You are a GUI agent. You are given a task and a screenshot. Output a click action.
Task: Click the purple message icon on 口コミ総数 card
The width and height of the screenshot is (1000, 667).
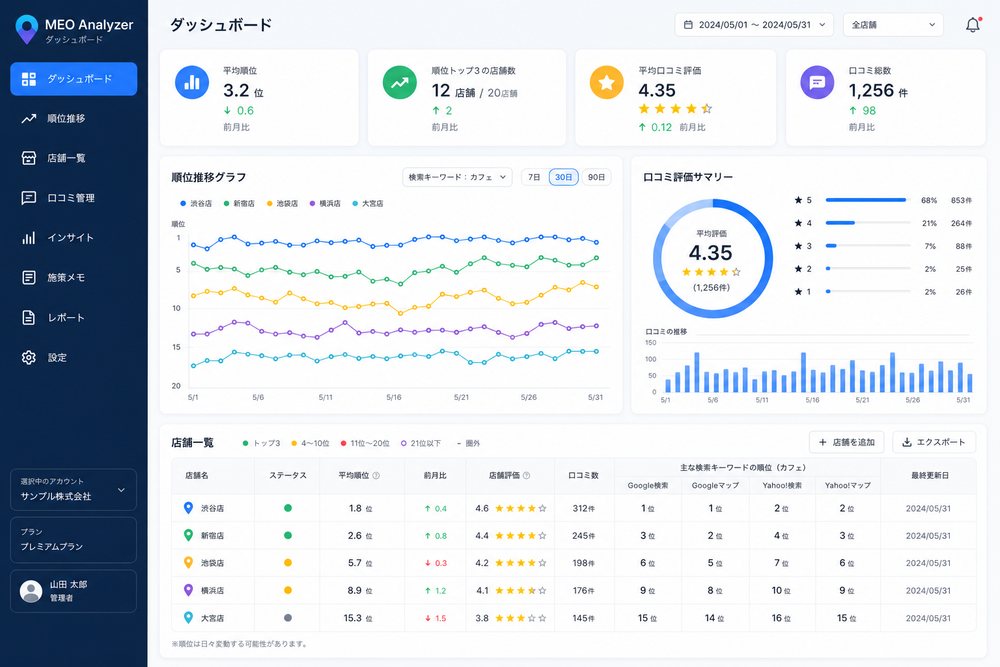coord(817,82)
